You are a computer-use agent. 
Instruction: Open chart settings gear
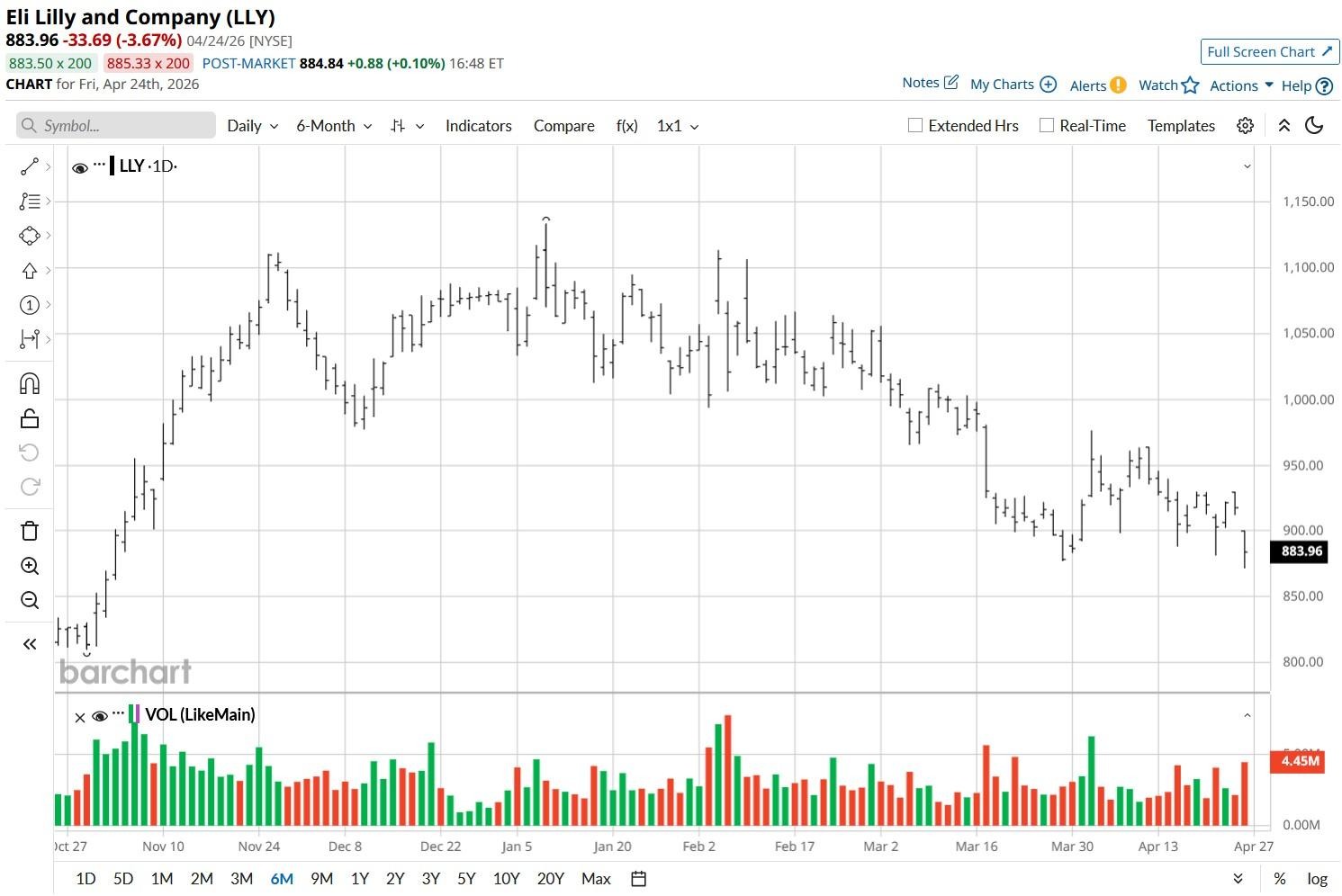[x=1245, y=126]
